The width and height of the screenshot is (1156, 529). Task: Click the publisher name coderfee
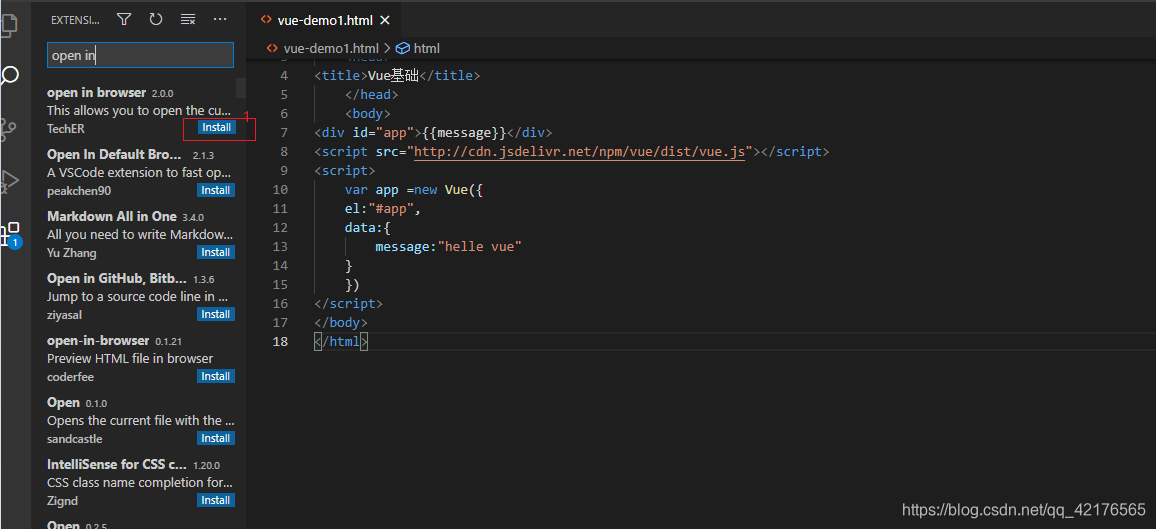71,376
